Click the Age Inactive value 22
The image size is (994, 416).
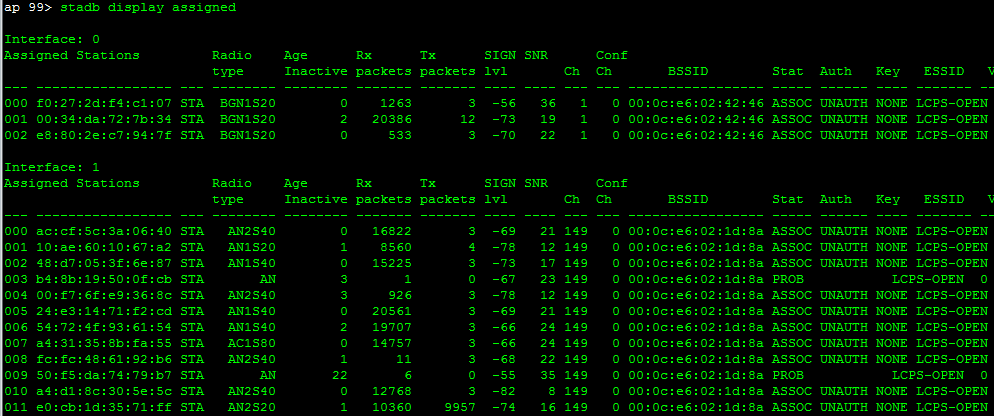(x=340, y=375)
